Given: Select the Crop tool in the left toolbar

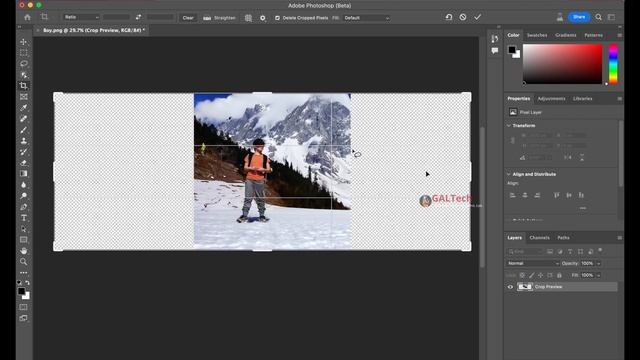Looking at the screenshot, I should pyautogui.click(x=24, y=86).
